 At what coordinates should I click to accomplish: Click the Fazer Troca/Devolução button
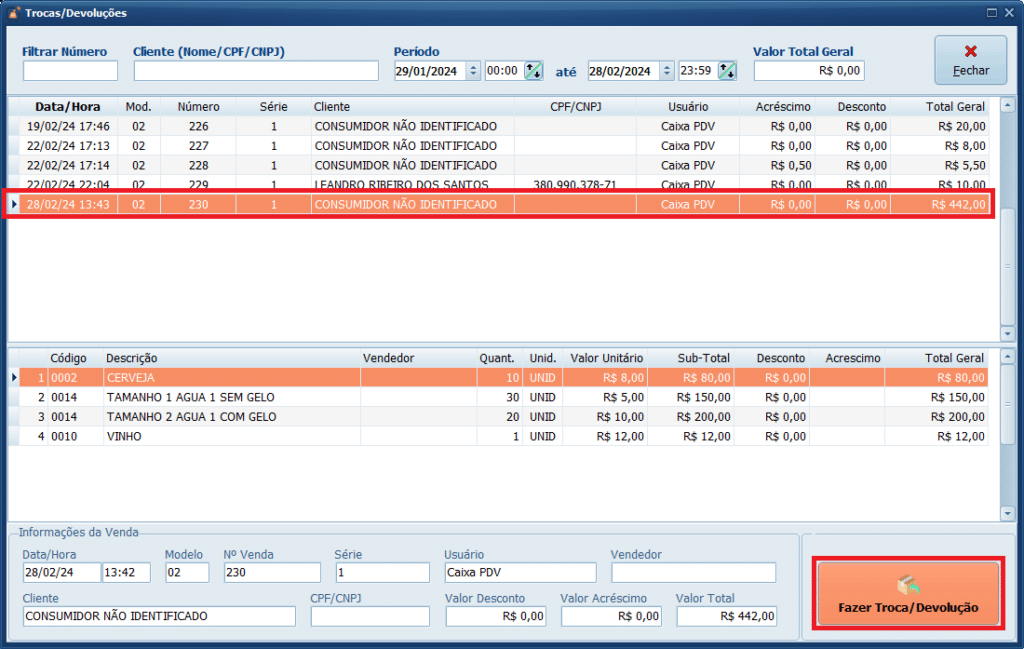[908, 595]
